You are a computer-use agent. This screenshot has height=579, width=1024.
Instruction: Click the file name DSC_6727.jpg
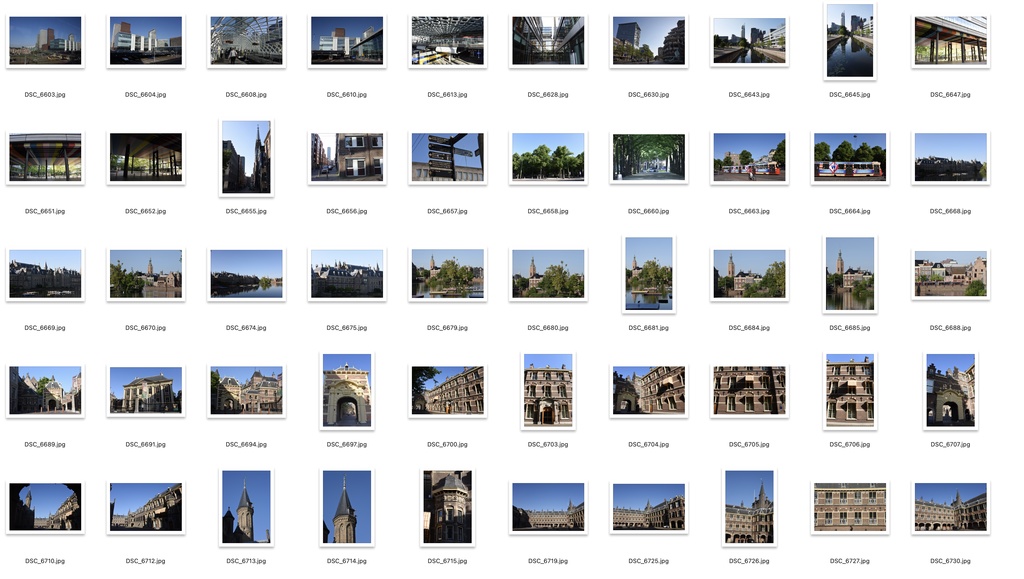pos(850,561)
